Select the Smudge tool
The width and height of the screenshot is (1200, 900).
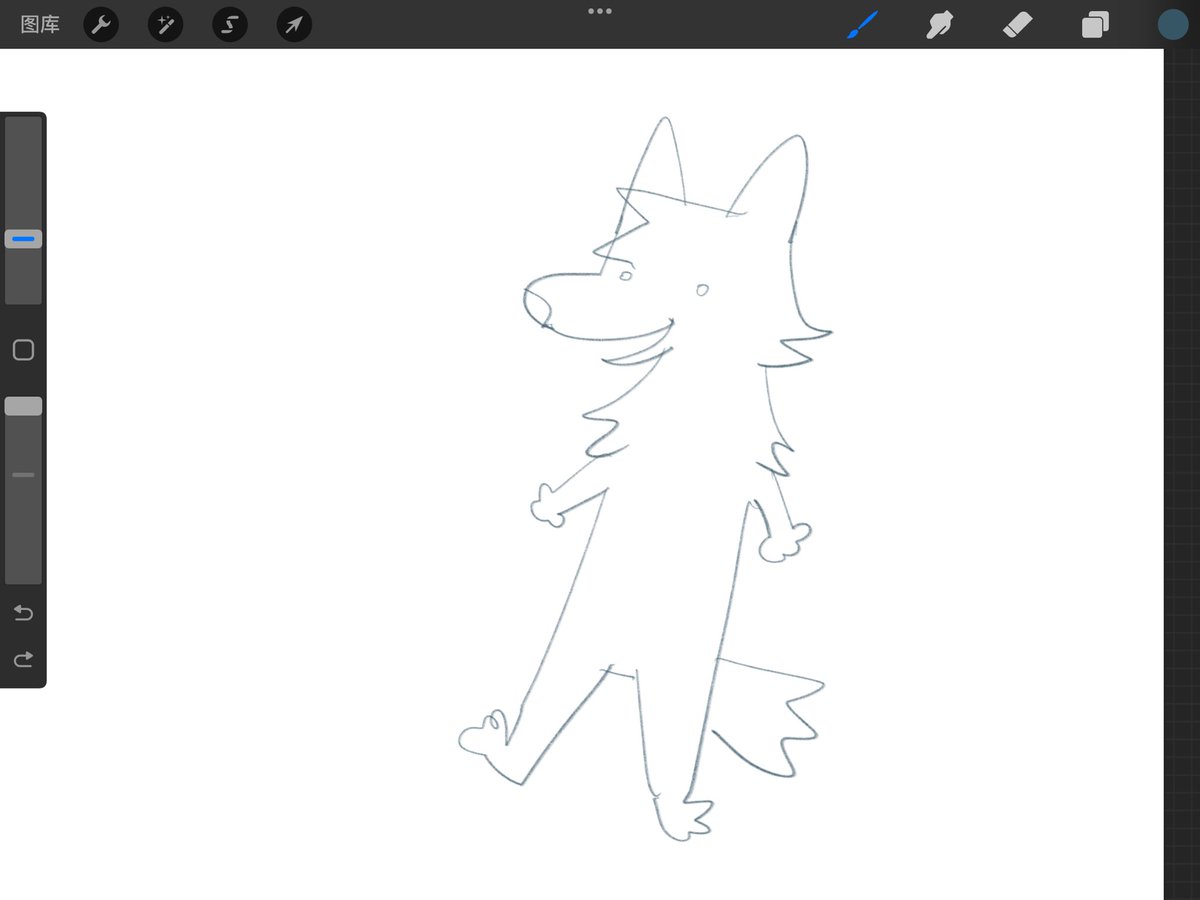pyautogui.click(x=938, y=25)
